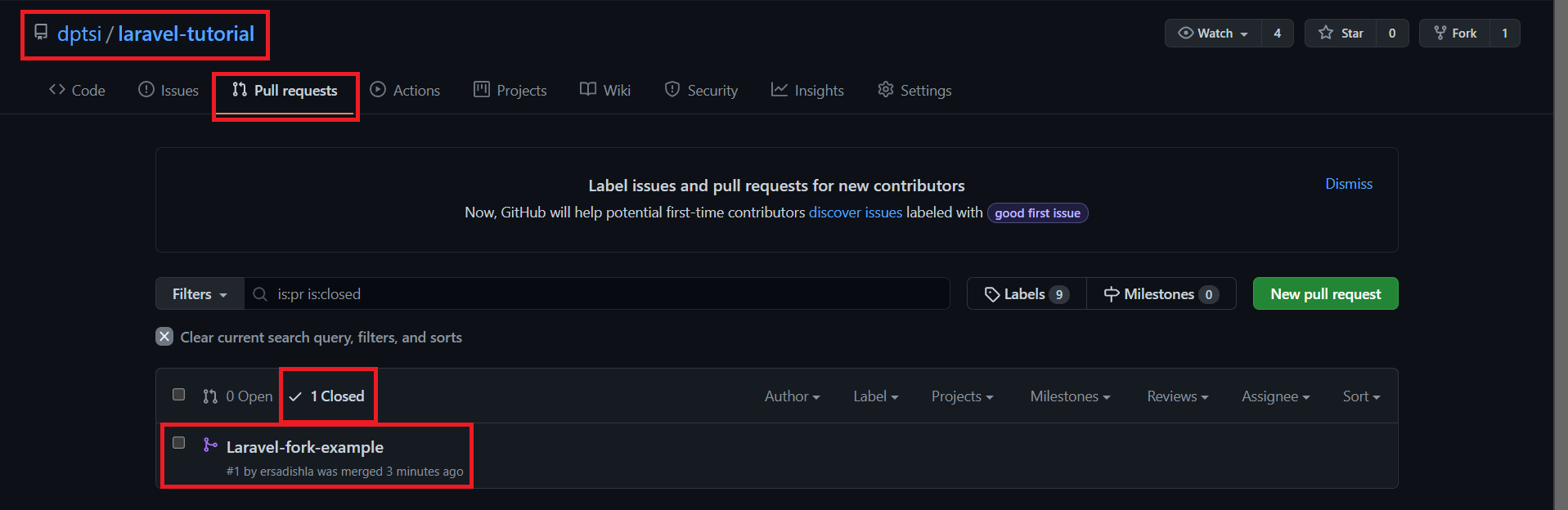Viewport: 1568px width, 510px height.
Task: Dismiss the new contributors label banner
Action: (1349, 184)
